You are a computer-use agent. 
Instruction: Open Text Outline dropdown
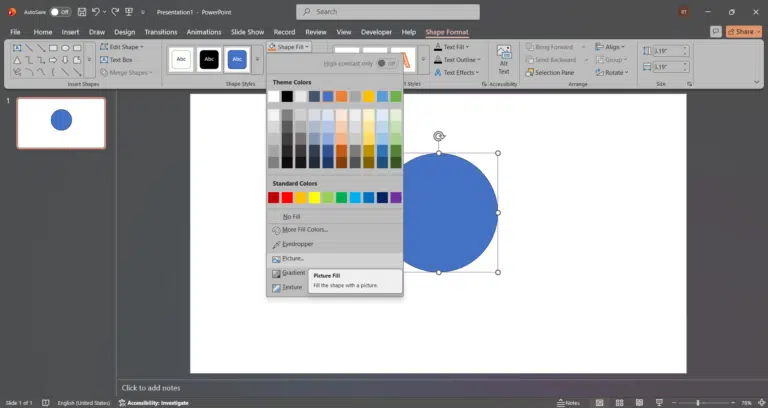click(457, 60)
